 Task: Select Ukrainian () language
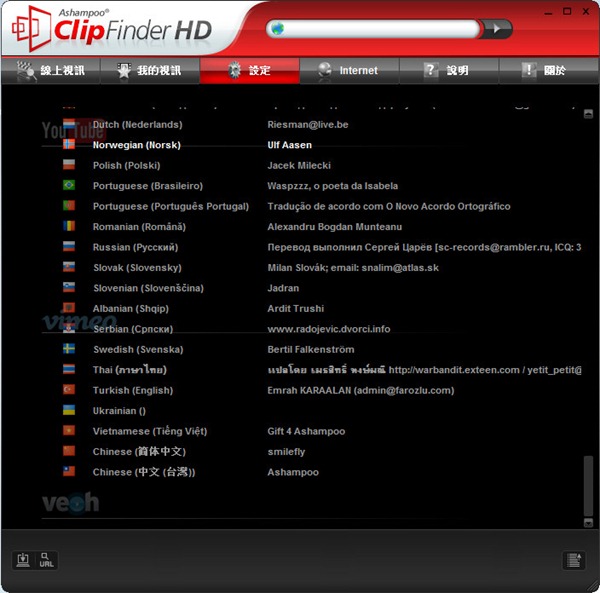[119, 411]
